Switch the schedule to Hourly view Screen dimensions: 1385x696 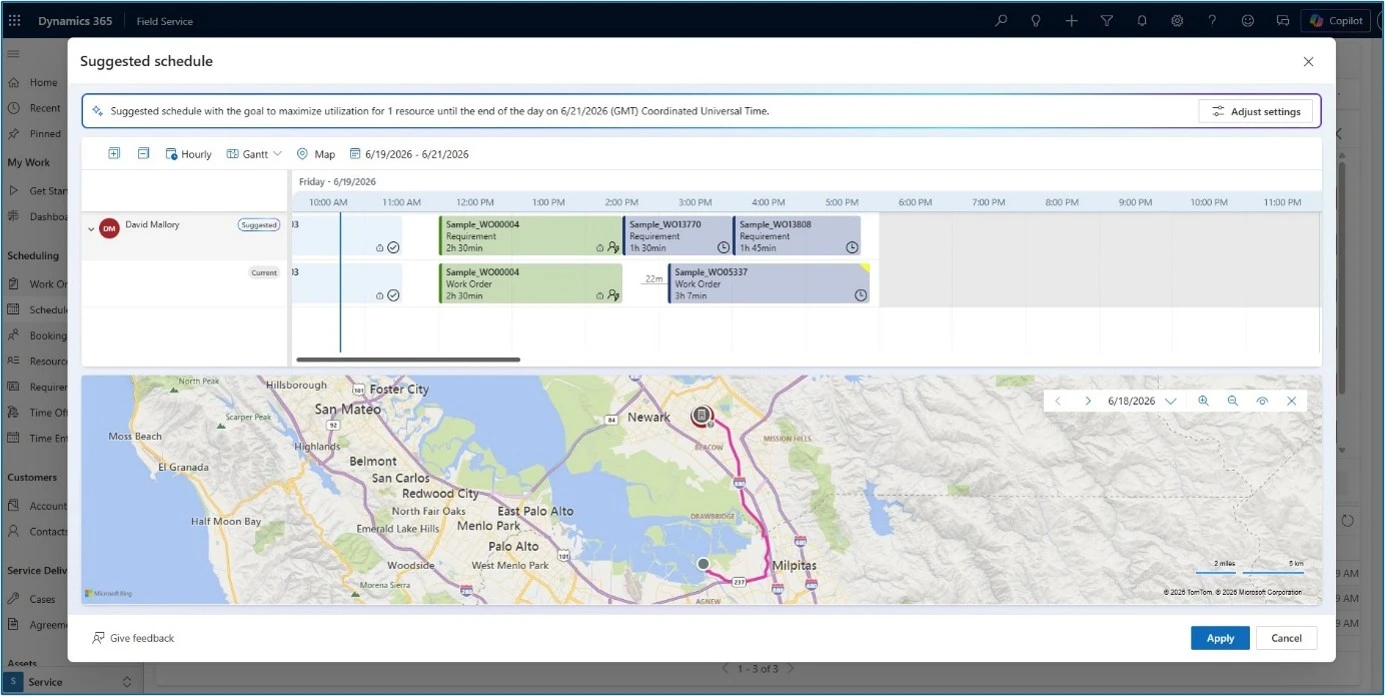[x=189, y=154]
